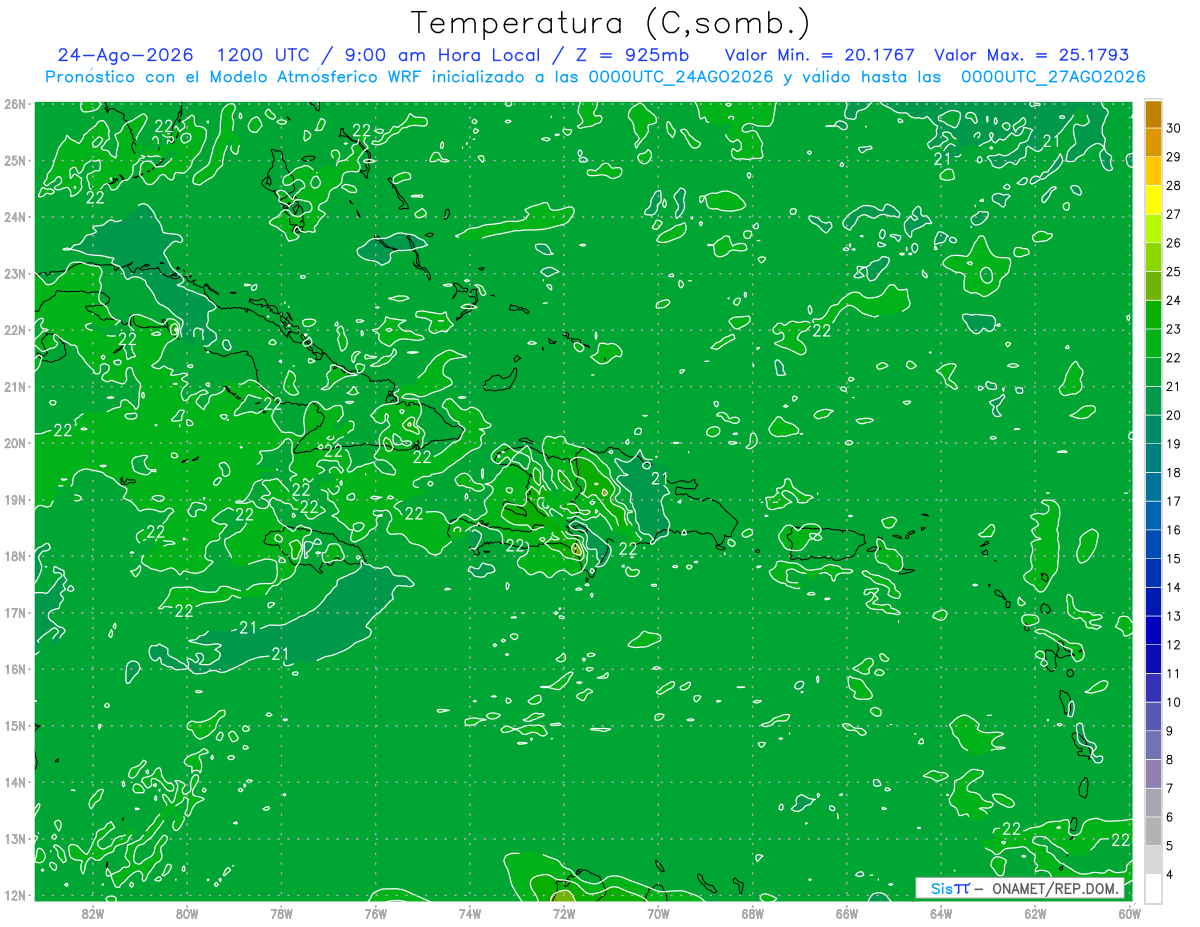
Task: Click the "78W" longitude axis label
Action: (x=281, y=912)
